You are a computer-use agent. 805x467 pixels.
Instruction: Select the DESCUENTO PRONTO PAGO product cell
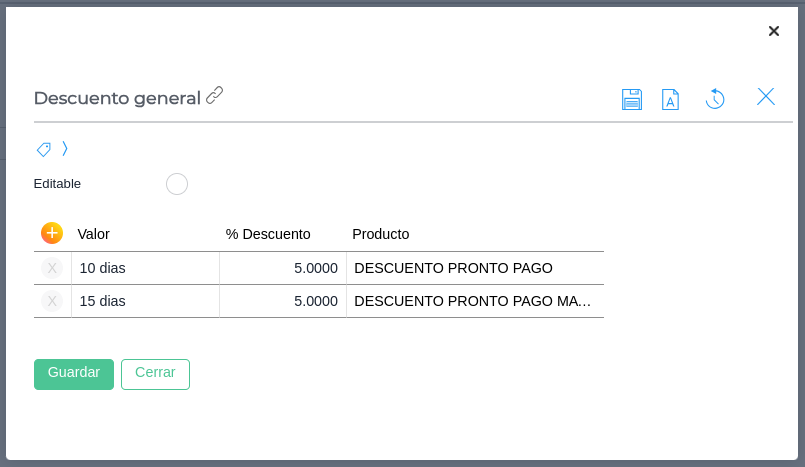[474, 268]
